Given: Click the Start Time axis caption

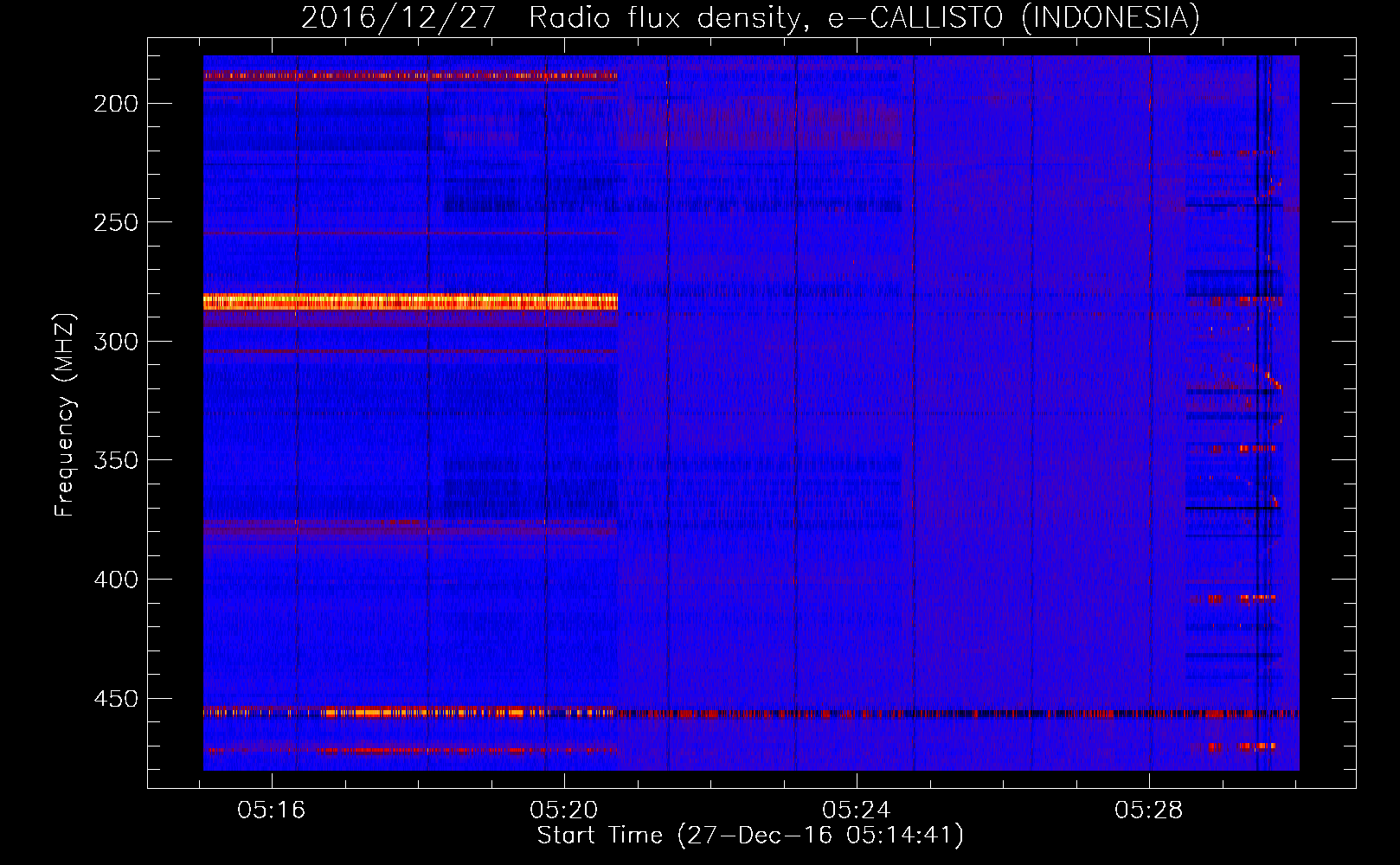Looking at the screenshot, I should [x=750, y=836].
